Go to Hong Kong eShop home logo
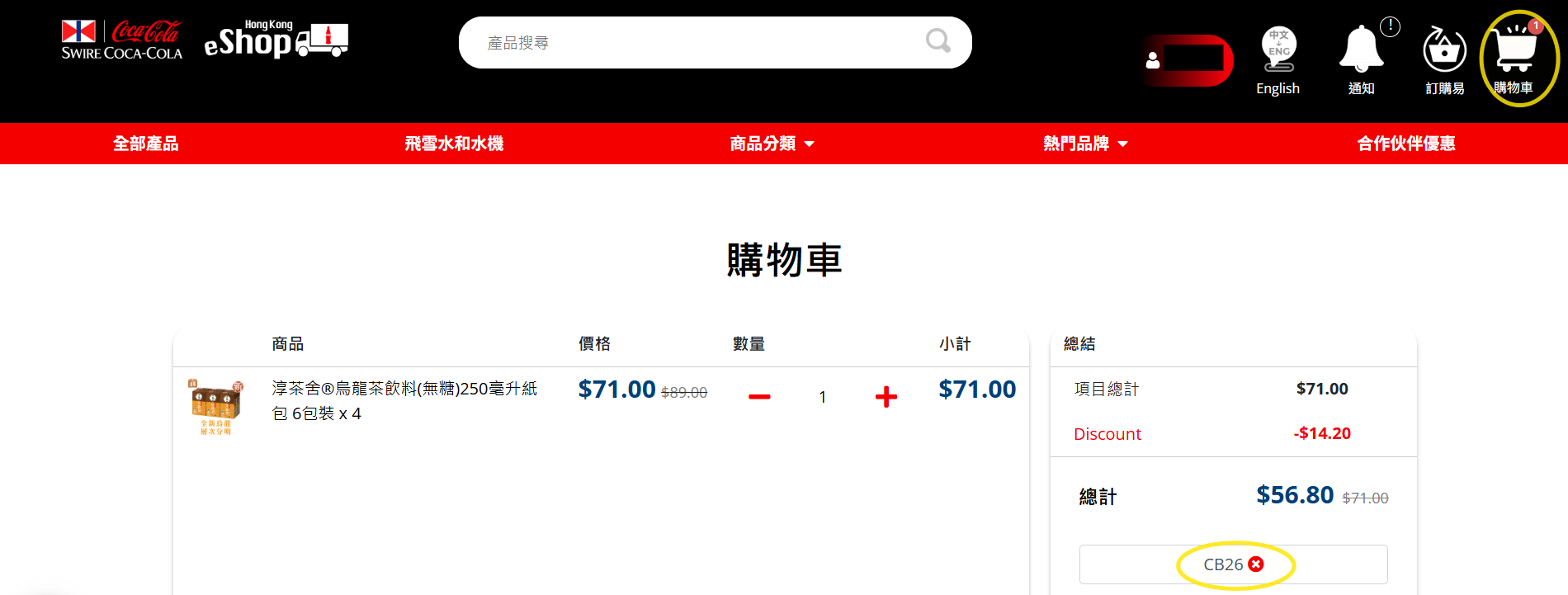 [x=276, y=40]
